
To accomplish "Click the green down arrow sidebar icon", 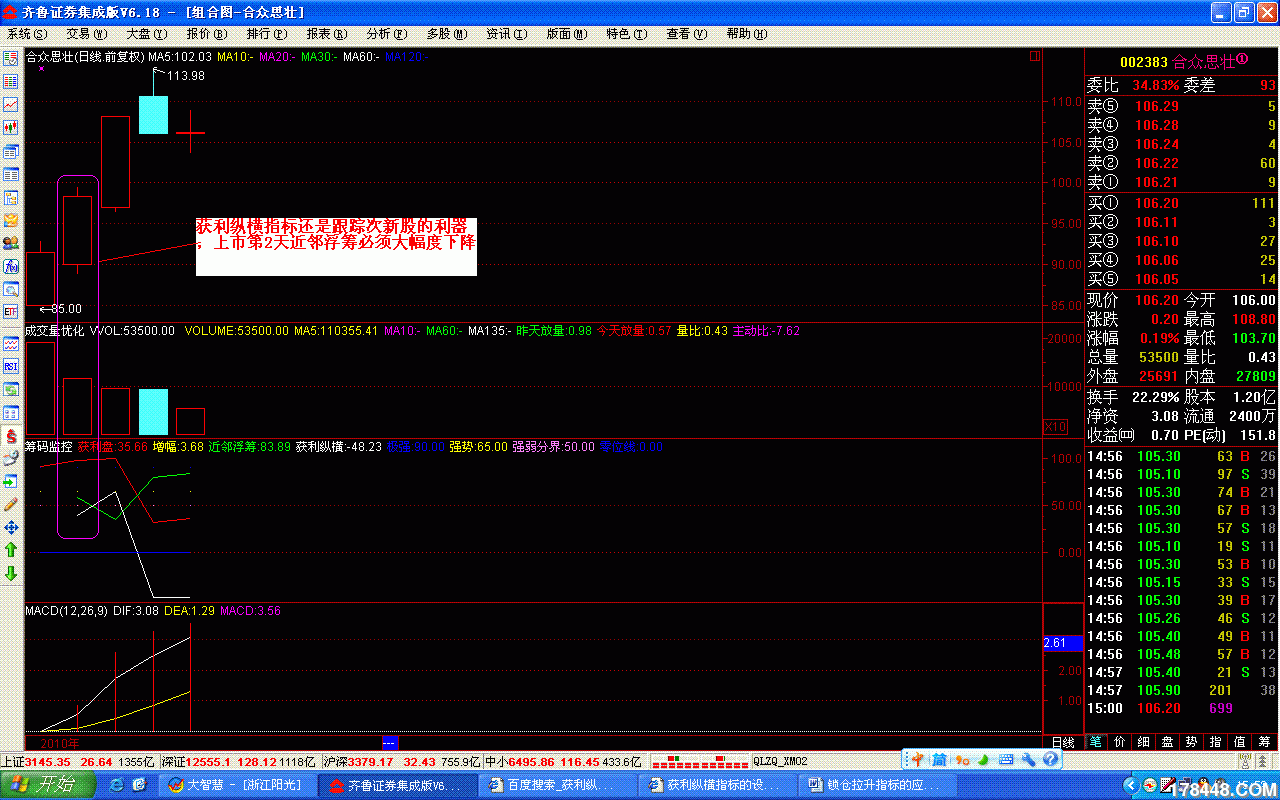I will pos(11,573).
